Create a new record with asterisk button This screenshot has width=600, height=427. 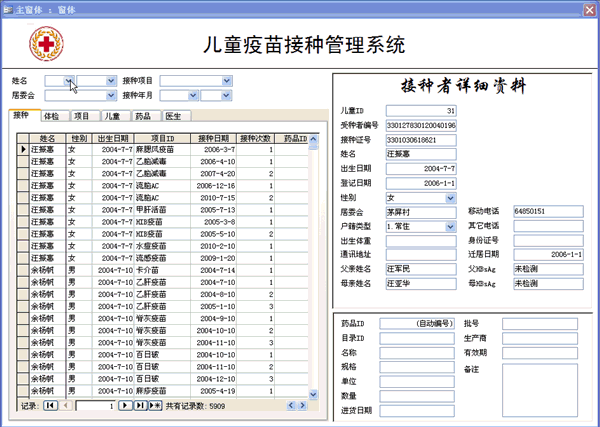[x=155, y=406]
